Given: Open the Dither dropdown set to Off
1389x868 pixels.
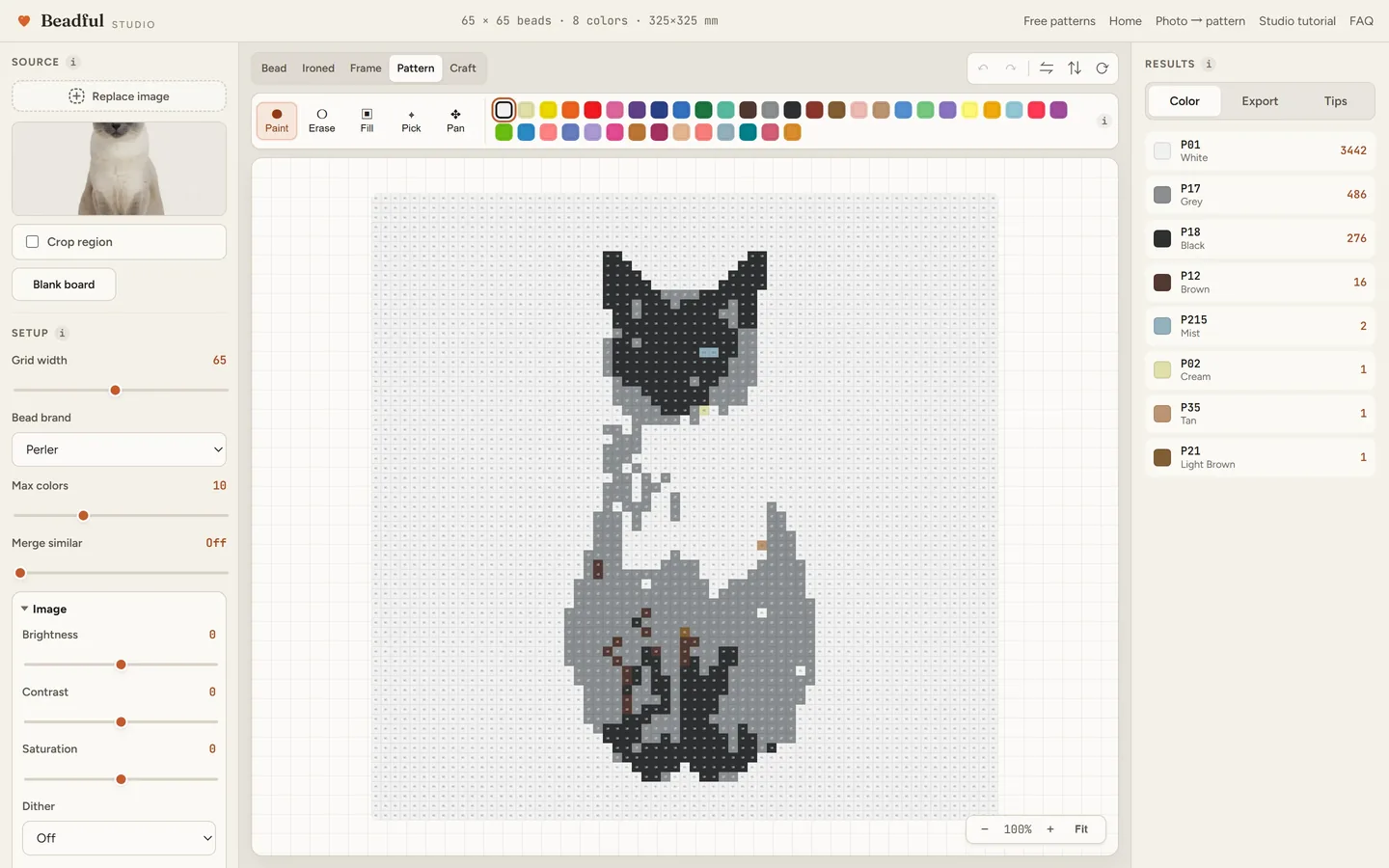Looking at the screenshot, I should tap(119, 838).
